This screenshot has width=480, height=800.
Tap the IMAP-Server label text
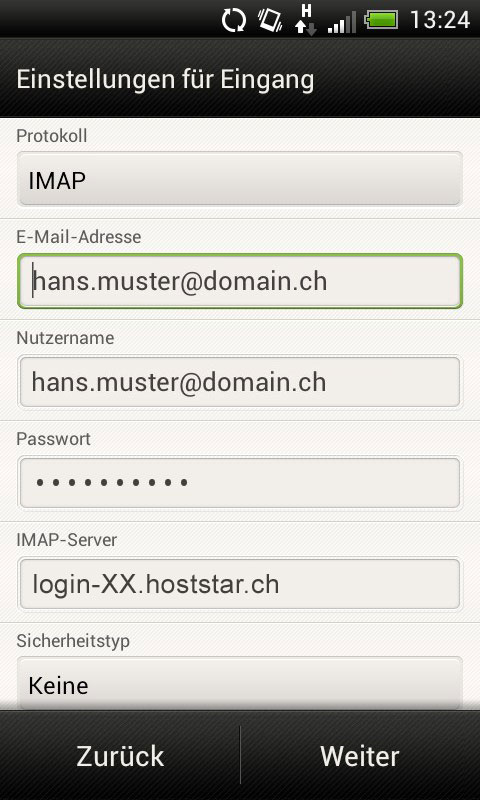point(66,540)
